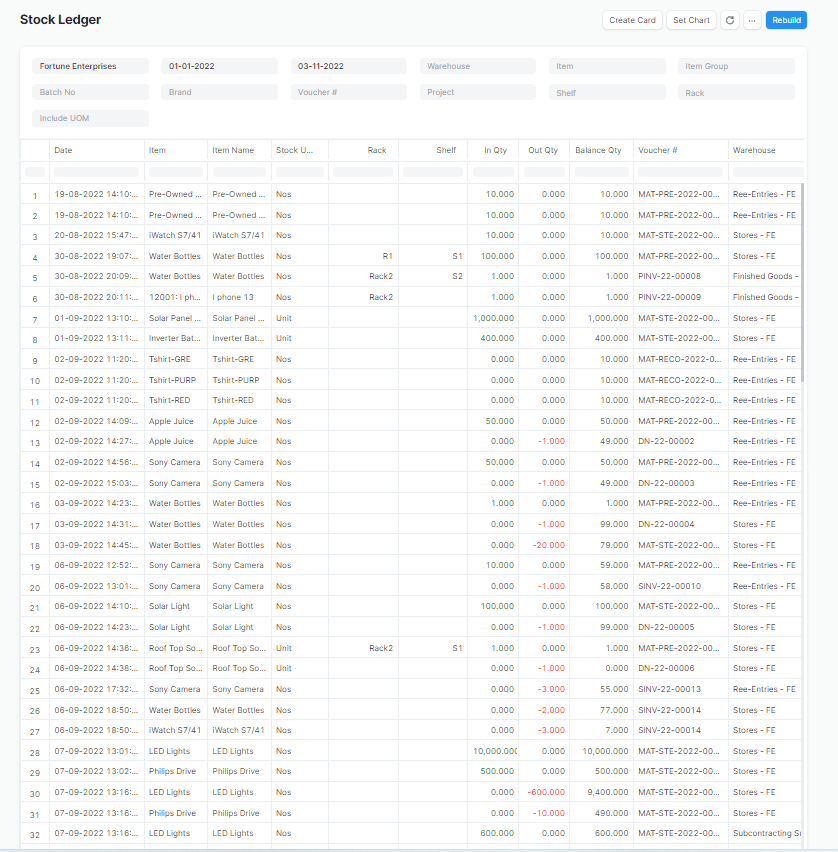Click the Fortune Enterprises company field
Image resolution: width=838 pixels, height=852 pixels.
coord(90,66)
